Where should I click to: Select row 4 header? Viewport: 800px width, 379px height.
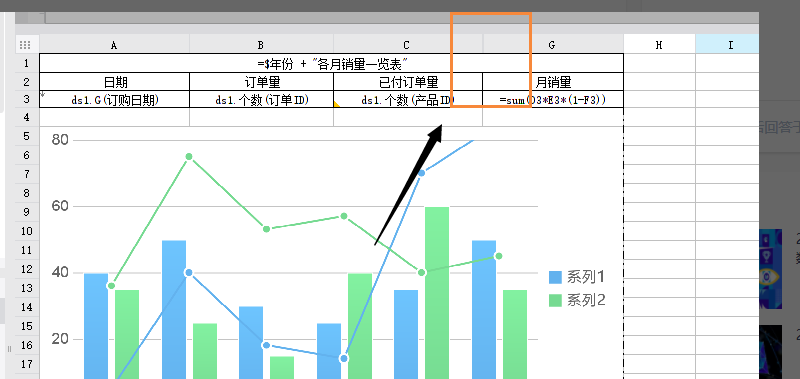tap(27, 117)
